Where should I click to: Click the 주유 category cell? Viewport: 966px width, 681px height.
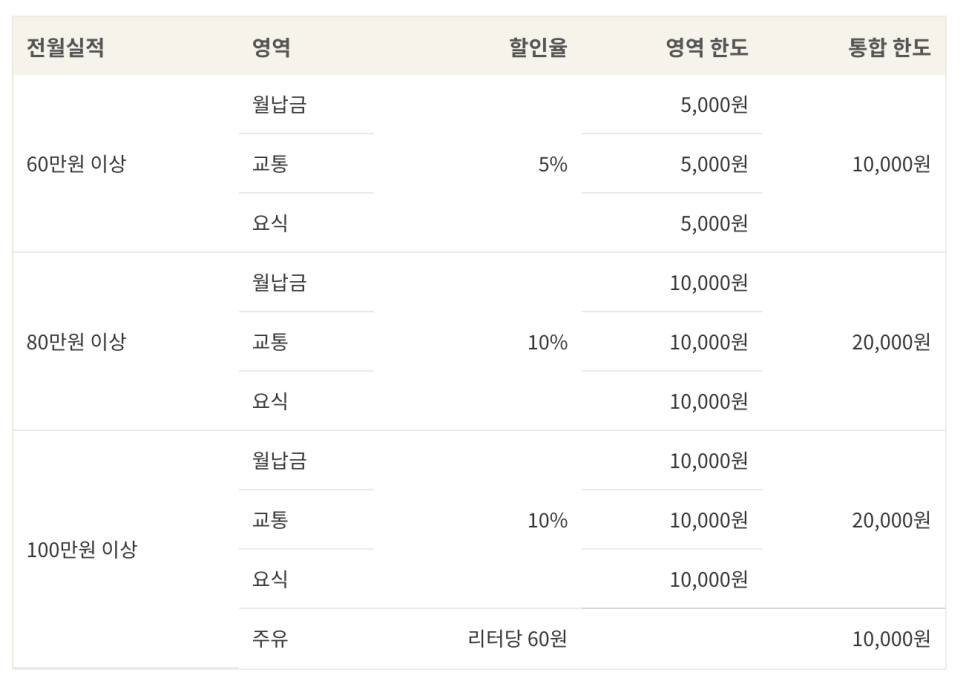point(270,638)
